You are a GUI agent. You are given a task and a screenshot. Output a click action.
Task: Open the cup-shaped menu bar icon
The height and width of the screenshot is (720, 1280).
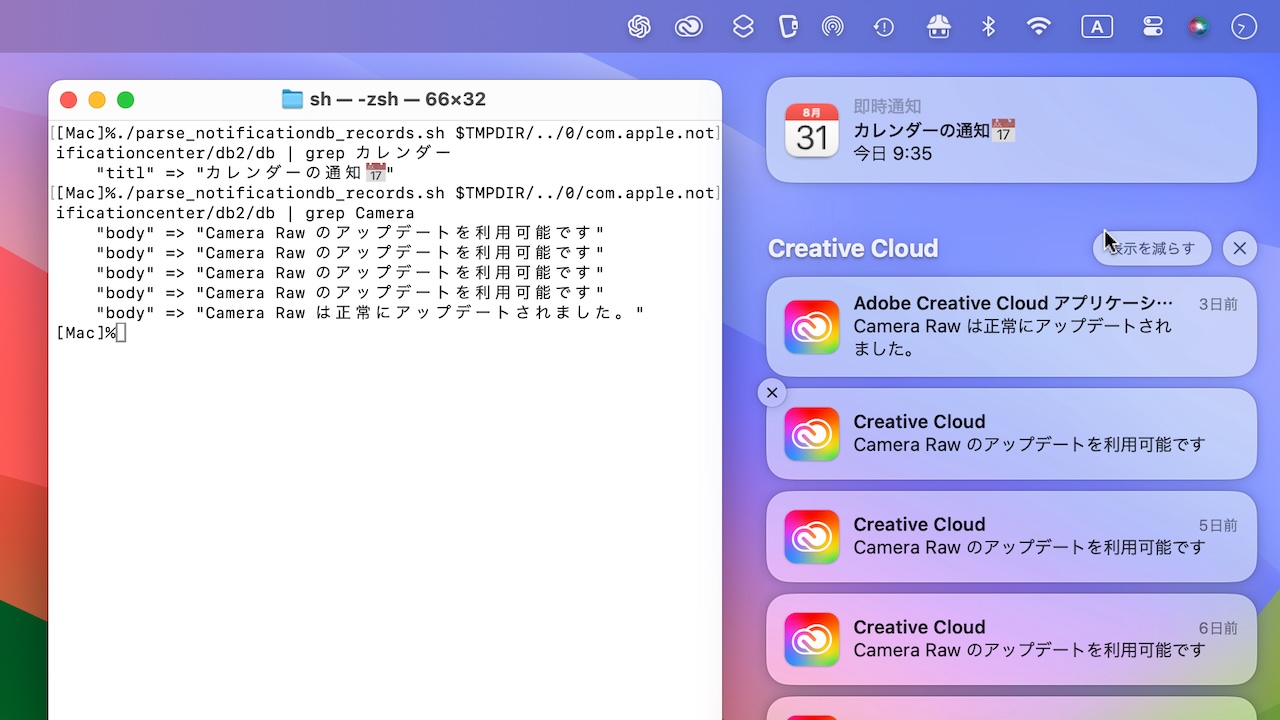[788, 27]
